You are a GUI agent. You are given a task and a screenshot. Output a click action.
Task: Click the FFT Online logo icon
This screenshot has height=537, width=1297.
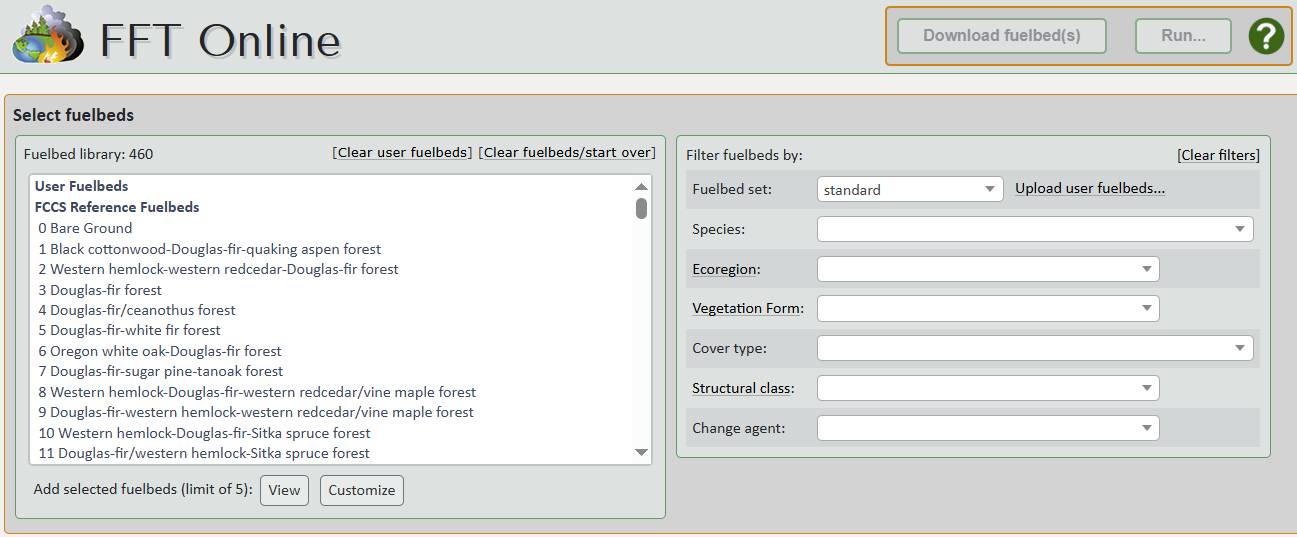click(47, 36)
